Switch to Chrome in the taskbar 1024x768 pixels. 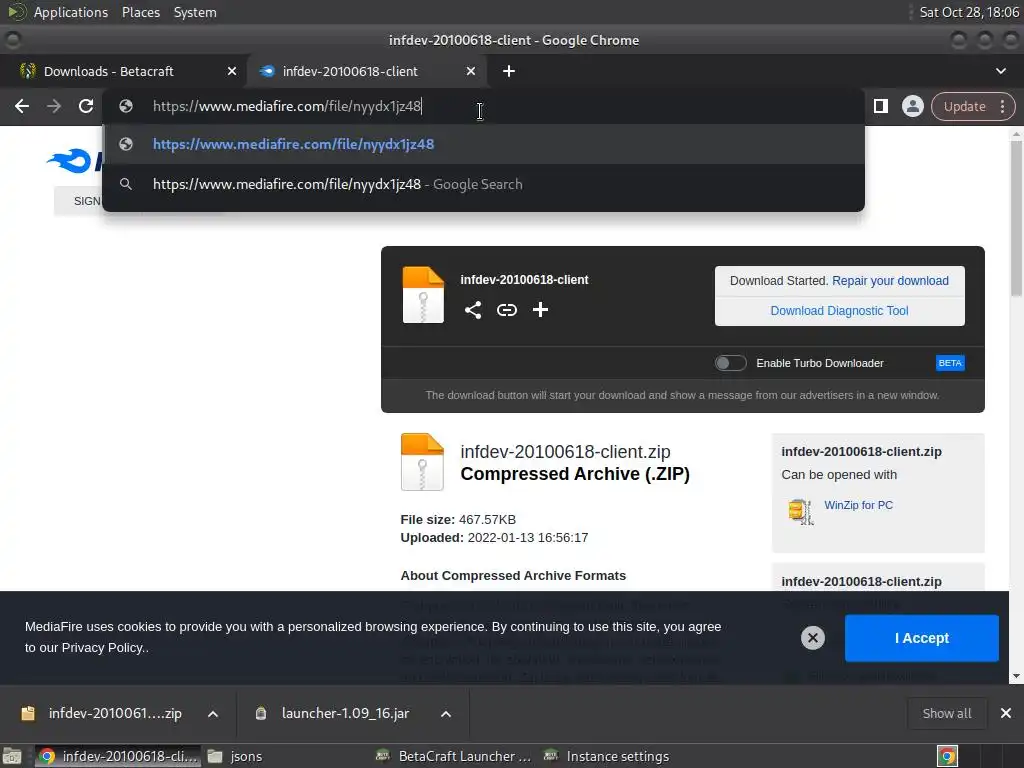tap(118, 756)
